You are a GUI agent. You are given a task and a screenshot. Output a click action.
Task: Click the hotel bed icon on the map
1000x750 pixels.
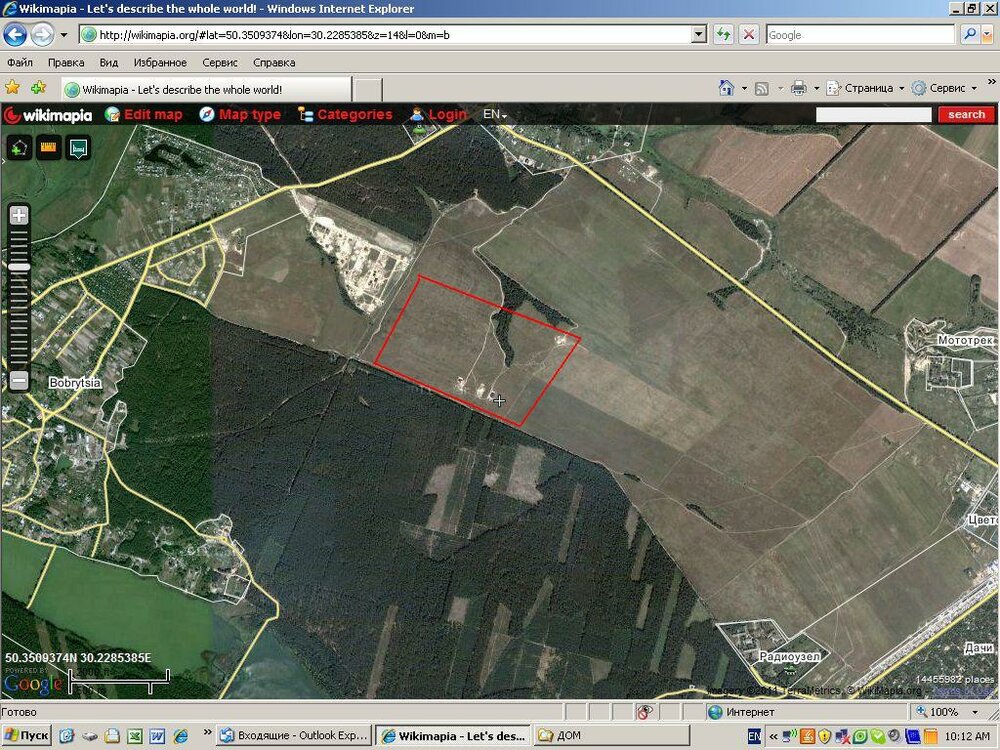(x=78, y=148)
